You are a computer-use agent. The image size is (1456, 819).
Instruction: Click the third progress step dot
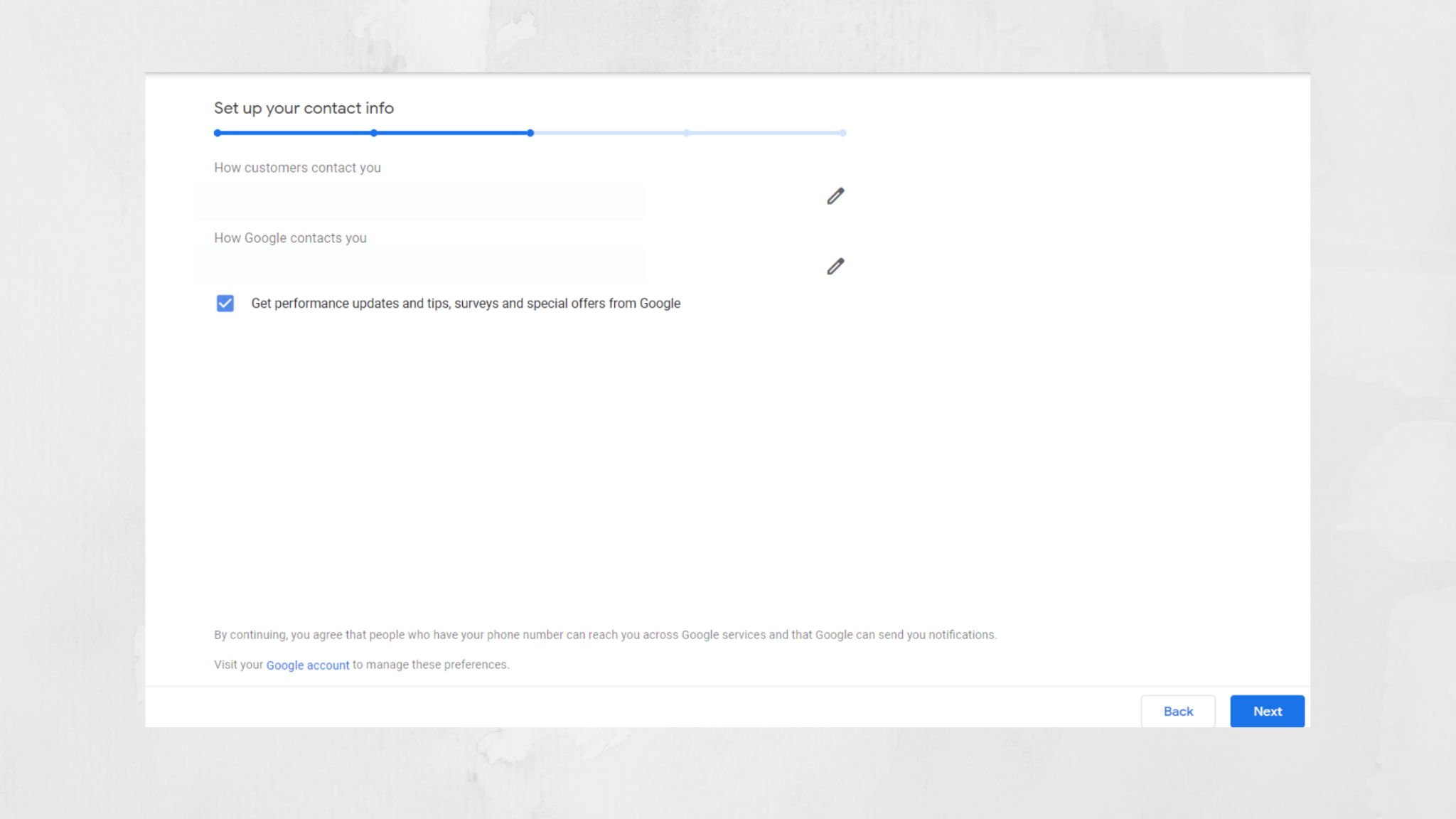coord(530,133)
